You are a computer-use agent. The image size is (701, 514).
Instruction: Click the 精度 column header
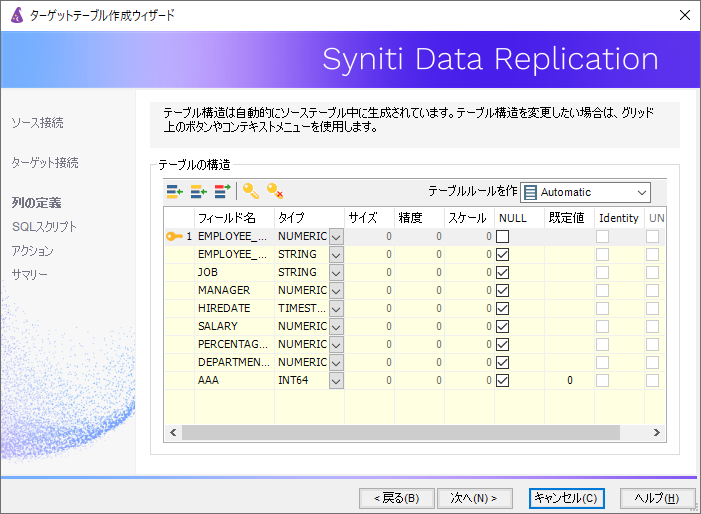click(x=419, y=218)
